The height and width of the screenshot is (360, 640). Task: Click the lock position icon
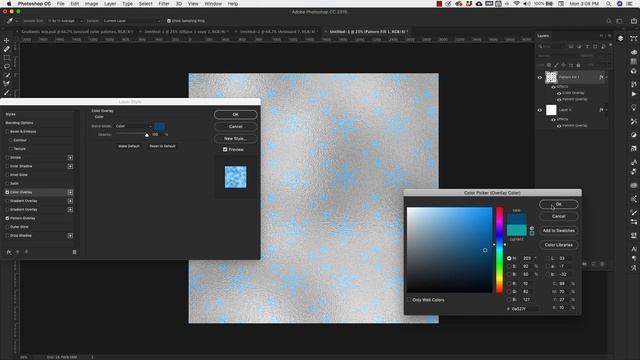click(563, 65)
